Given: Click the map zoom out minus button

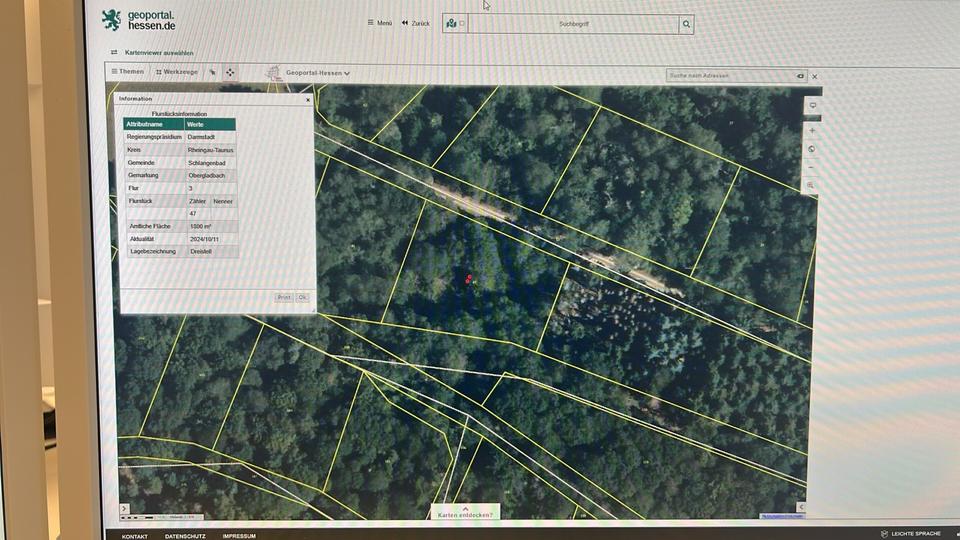Looking at the screenshot, I should pyautogui.click(x=812, y=167).
